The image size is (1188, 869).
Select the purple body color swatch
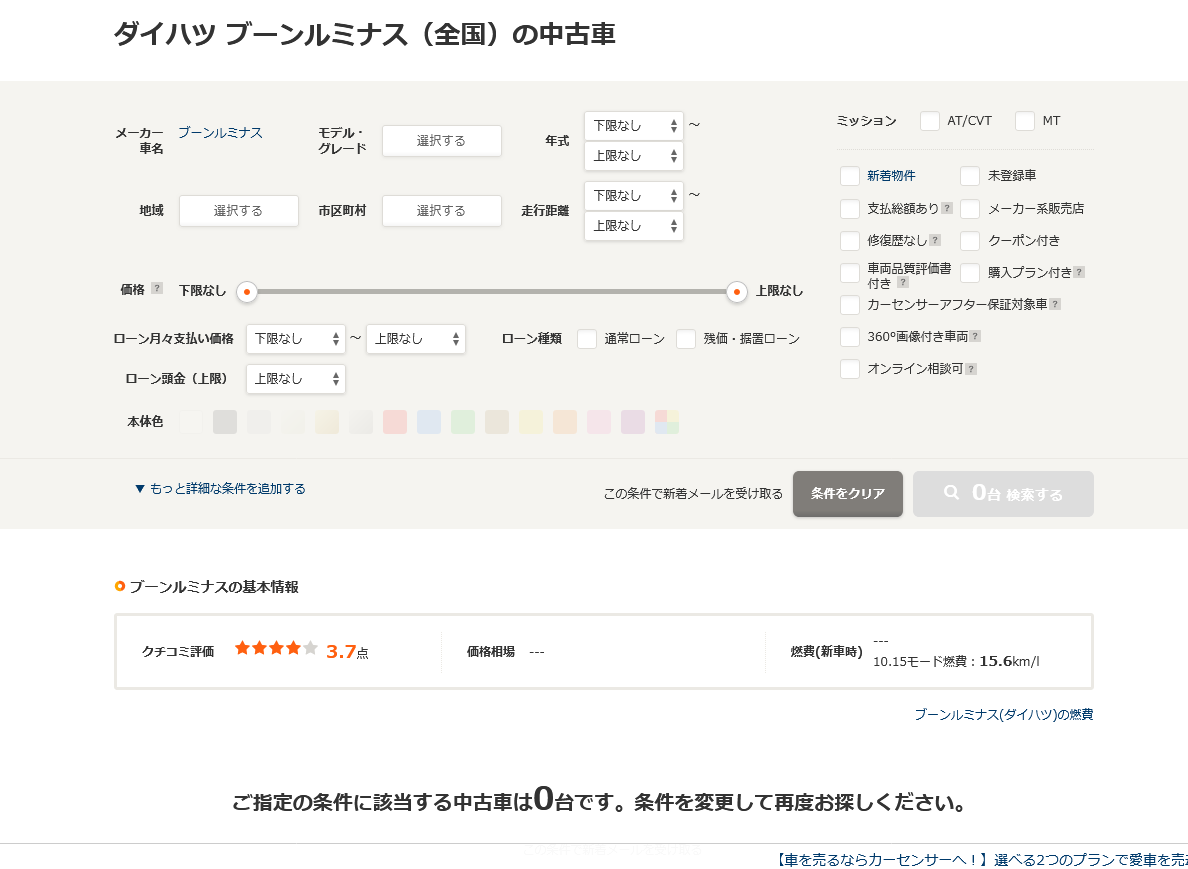point(633,422)
